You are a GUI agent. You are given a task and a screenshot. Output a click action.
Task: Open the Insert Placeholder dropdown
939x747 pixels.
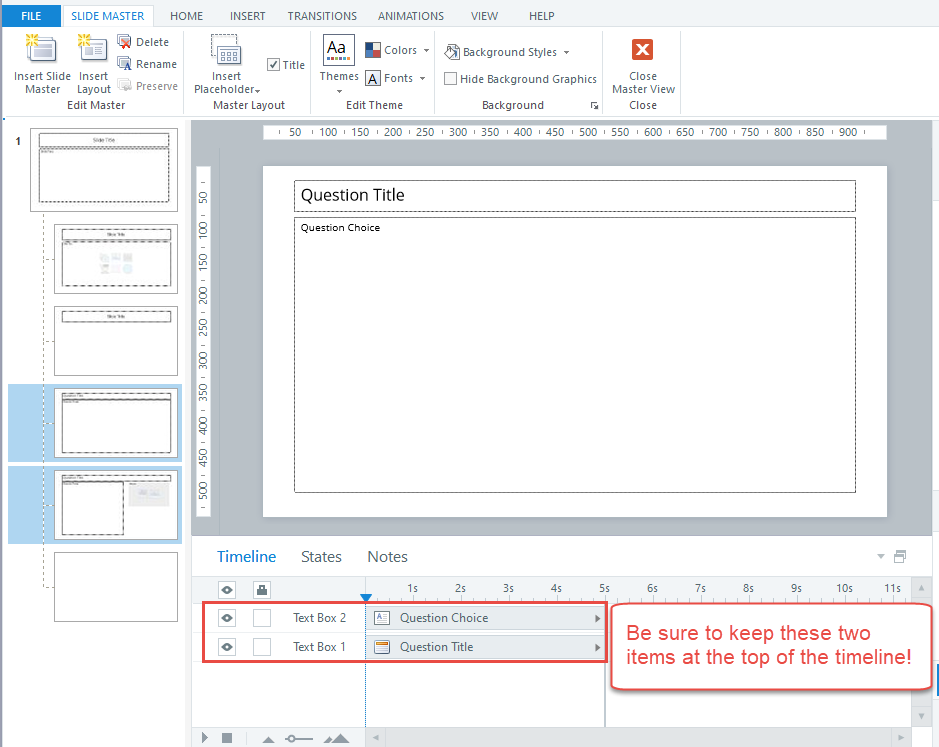(226, 64)
